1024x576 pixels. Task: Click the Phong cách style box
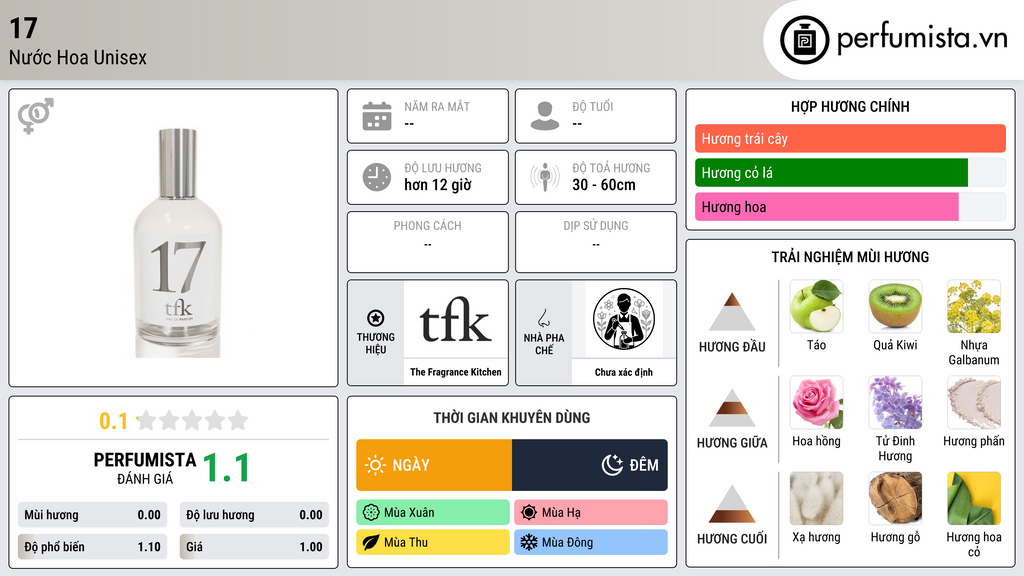pyautogui.click(x=428, y=242)
